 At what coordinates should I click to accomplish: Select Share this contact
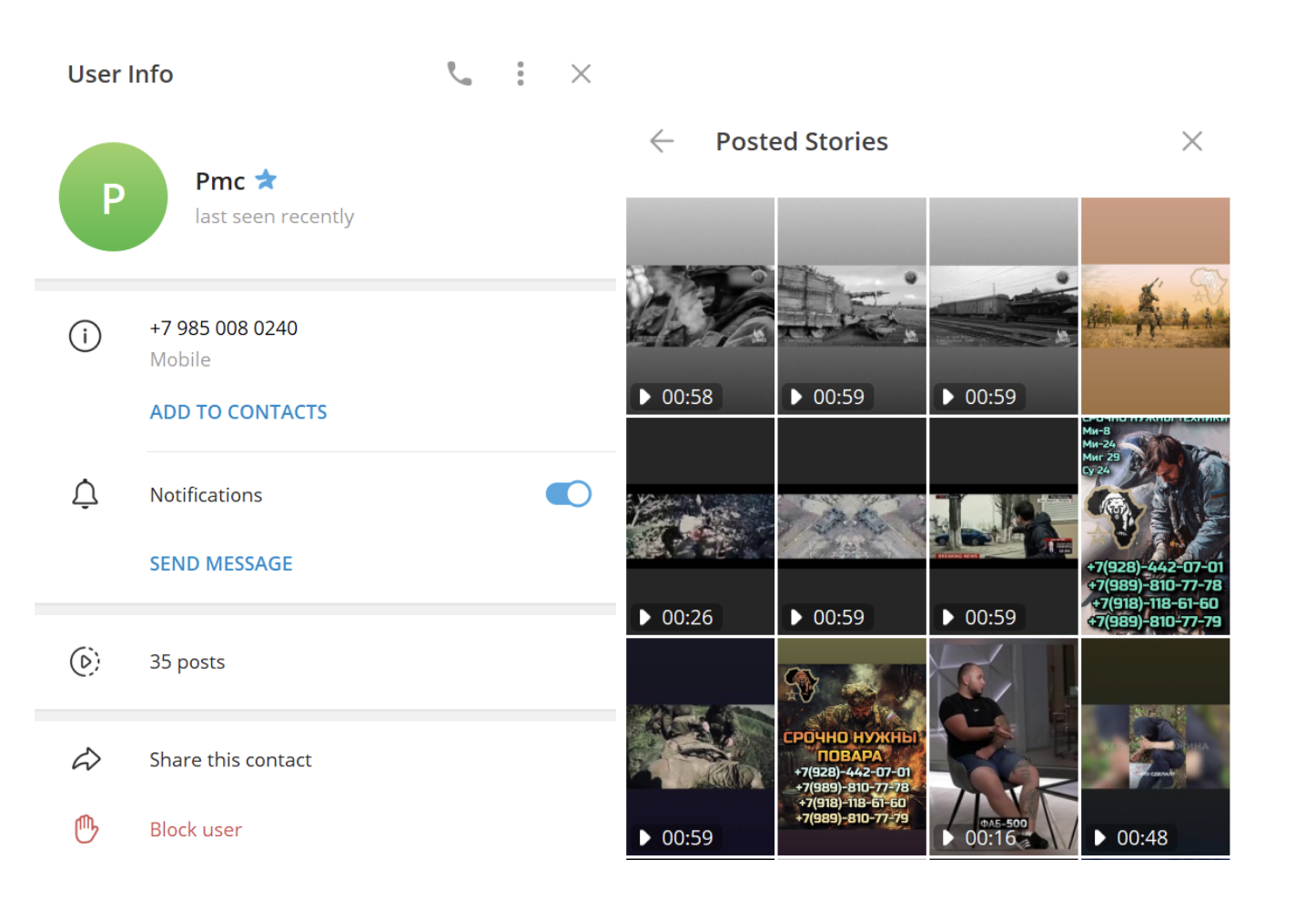(x=230, y=760)
